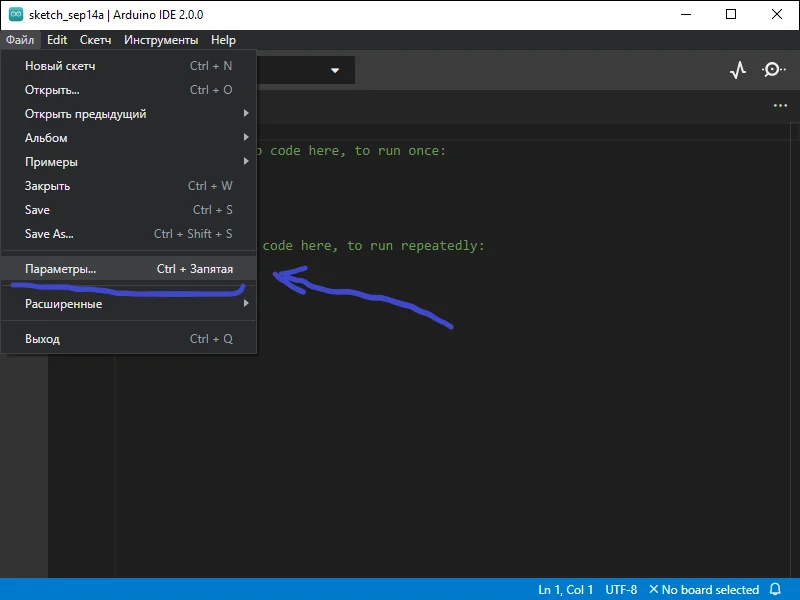Open the Help menu

coord(223,39)
